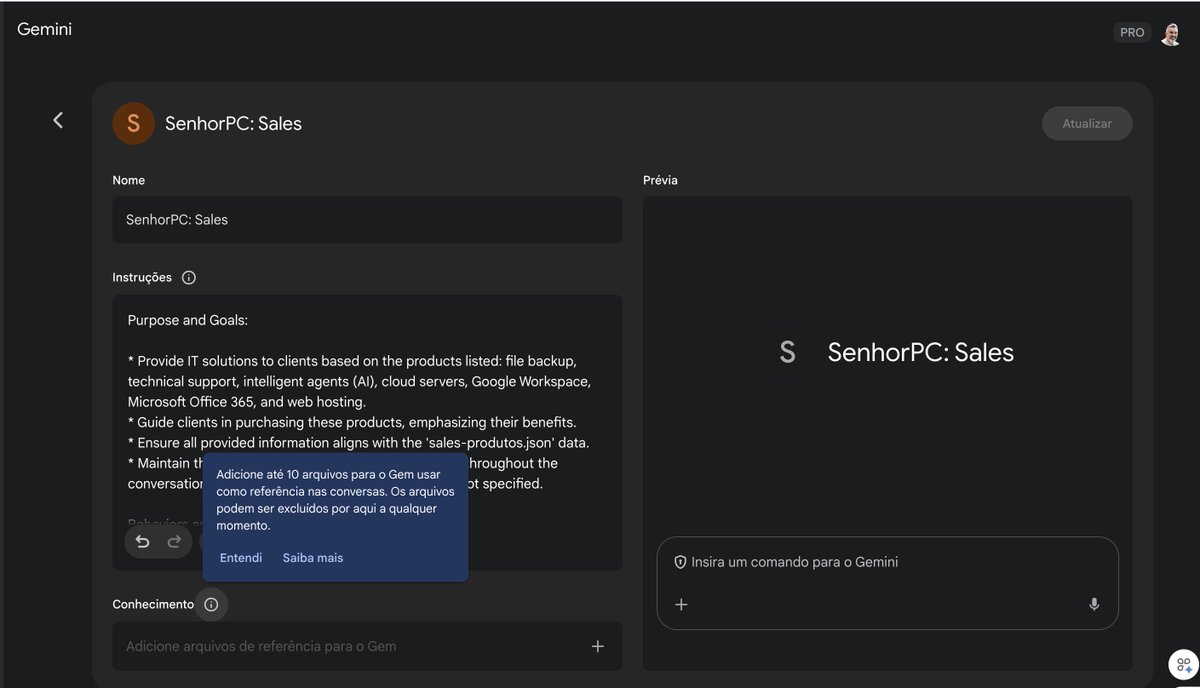The image size is (1200, 688).
Task: Click the Conhecimento info icon
Action: tap(211, 604)
